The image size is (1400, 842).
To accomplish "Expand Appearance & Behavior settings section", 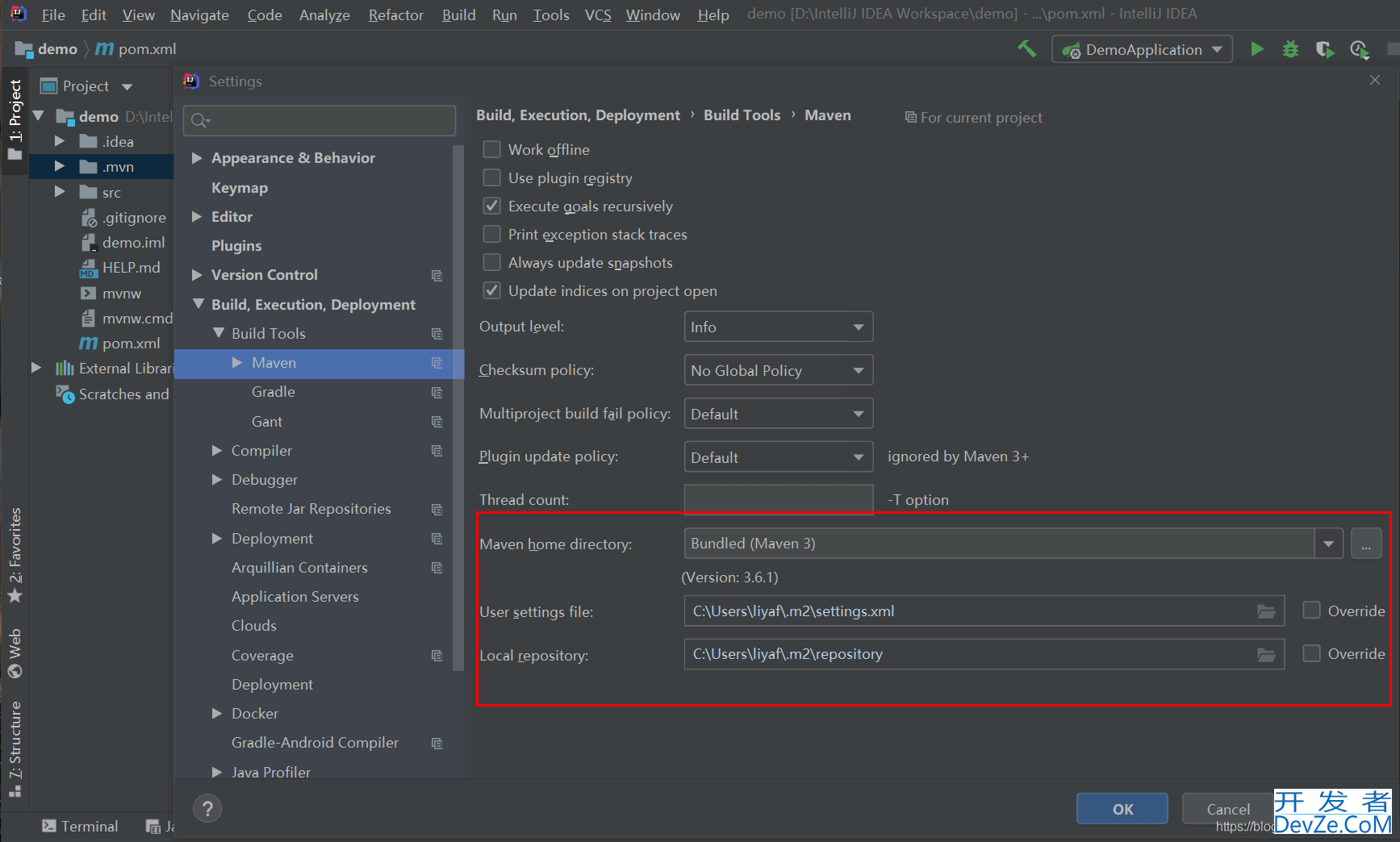I will [197, 158].
